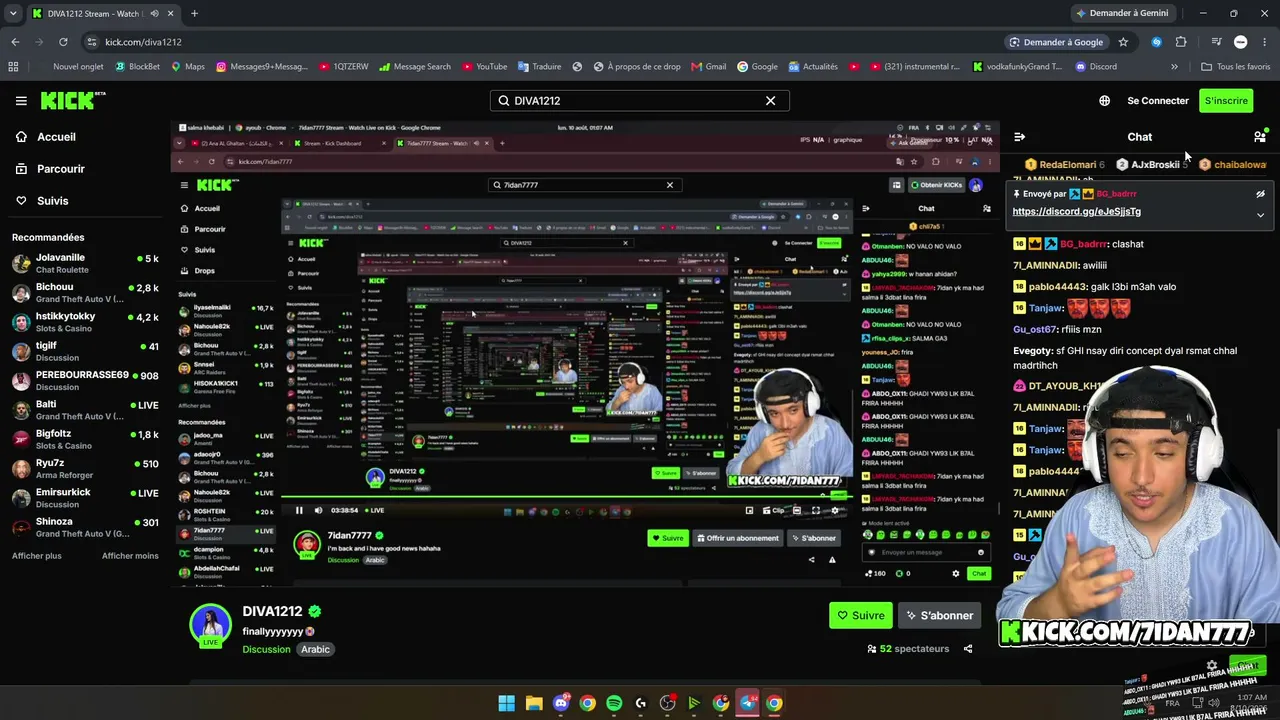The width and height of the screenshot is (1280, 720).
Task: Open the Maps bookmark
Action: [188, 67]
